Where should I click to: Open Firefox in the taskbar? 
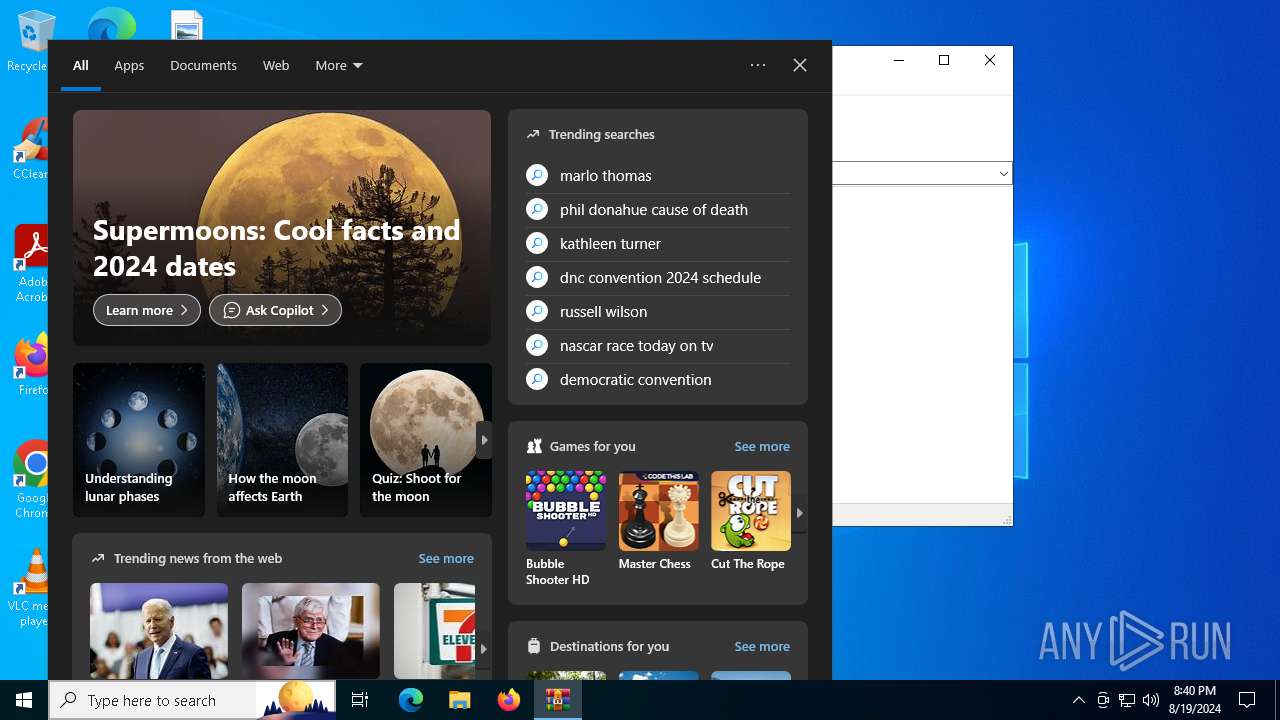[508, 700]
